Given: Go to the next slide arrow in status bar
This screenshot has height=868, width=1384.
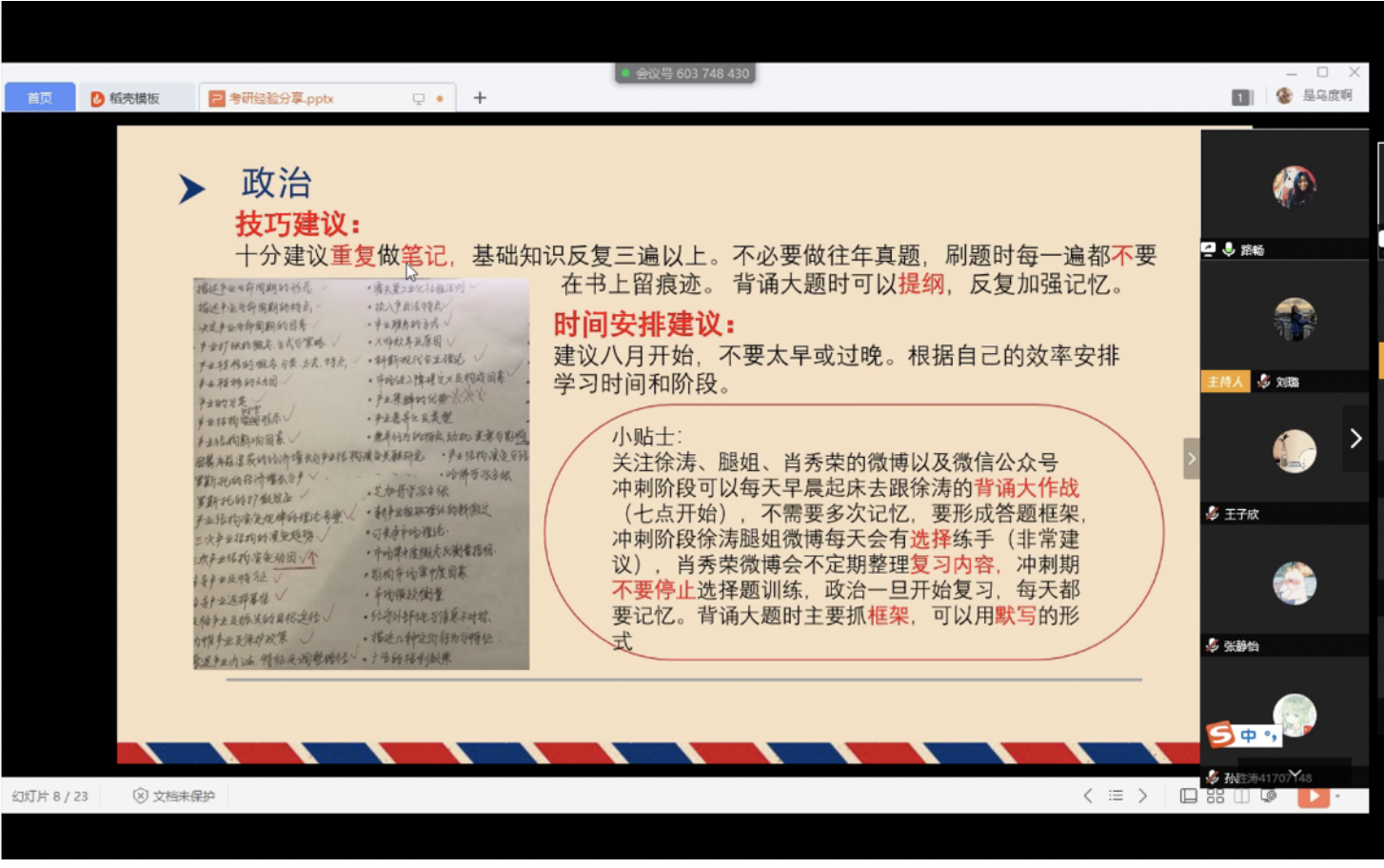Looking at the screenshot, I should point(1143,796).
